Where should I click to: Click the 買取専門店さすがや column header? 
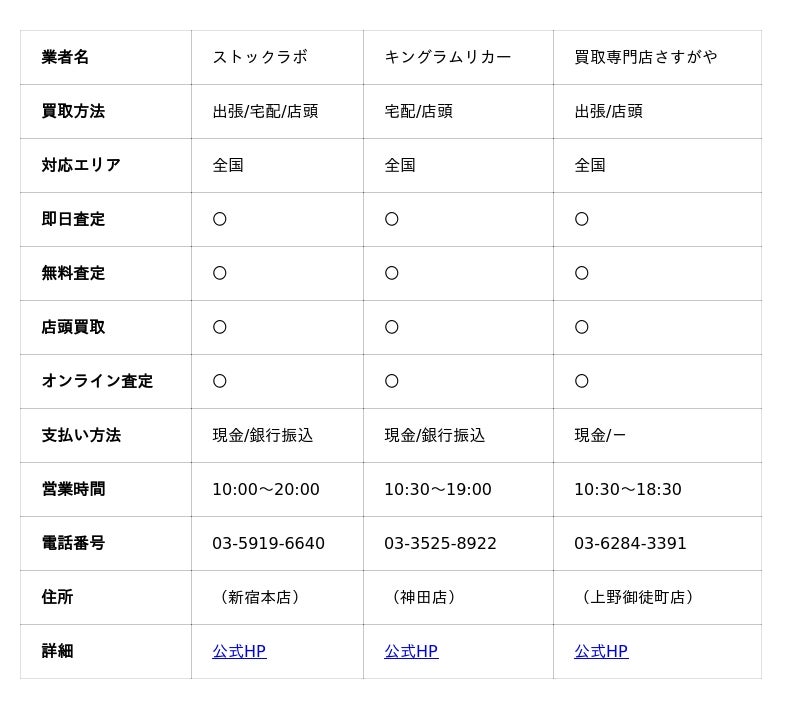(x=645, y=58)
